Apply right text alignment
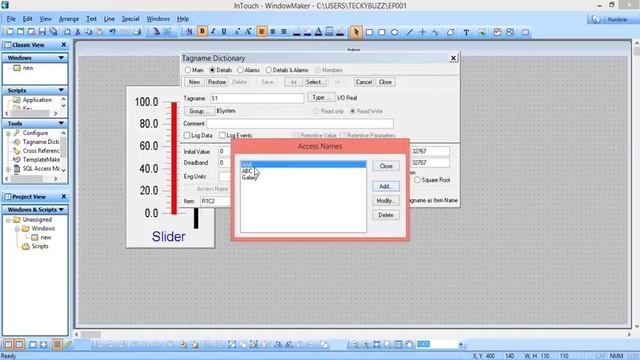 [x=284, y=31]
